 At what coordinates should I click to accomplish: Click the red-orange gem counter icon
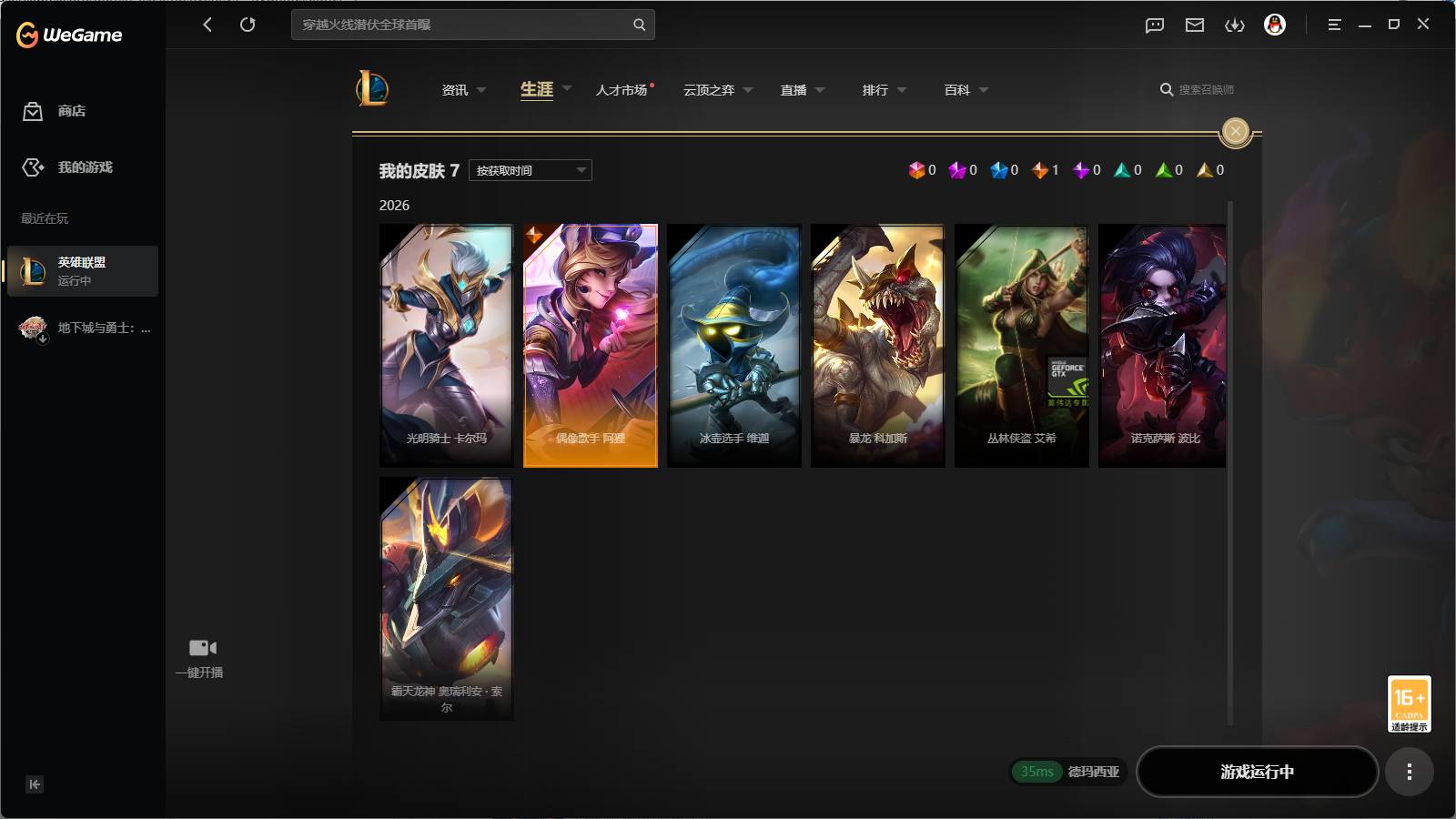(x=916, y=170)
